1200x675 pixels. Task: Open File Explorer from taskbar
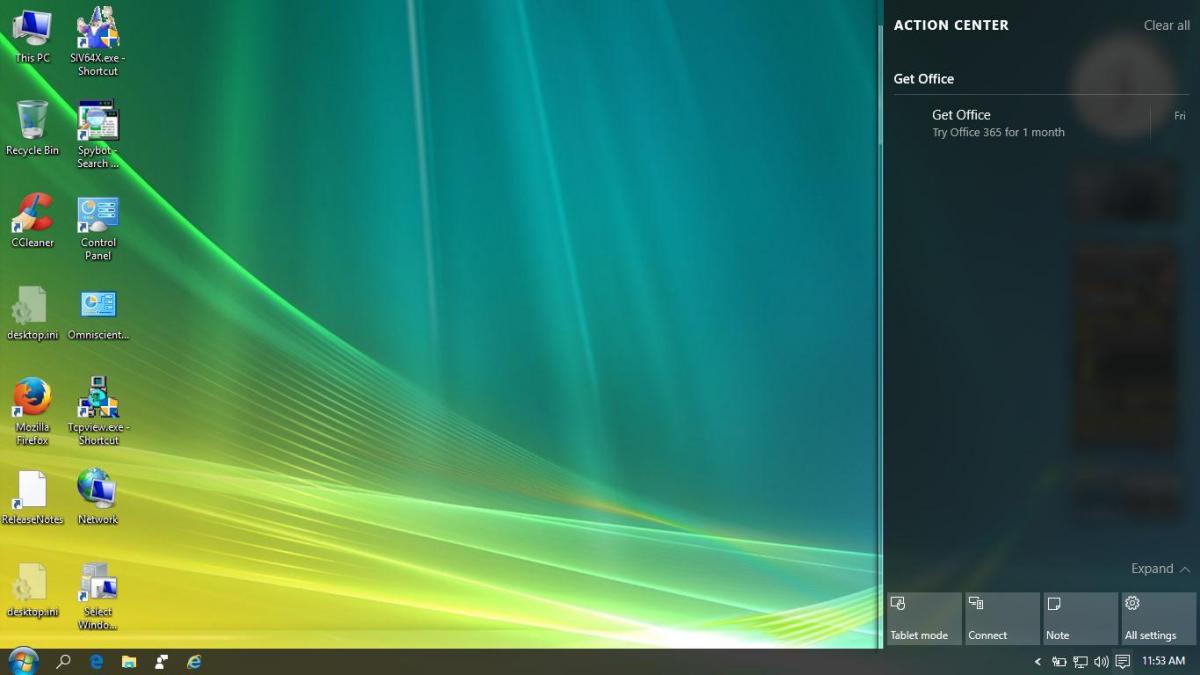coord(129,661)
